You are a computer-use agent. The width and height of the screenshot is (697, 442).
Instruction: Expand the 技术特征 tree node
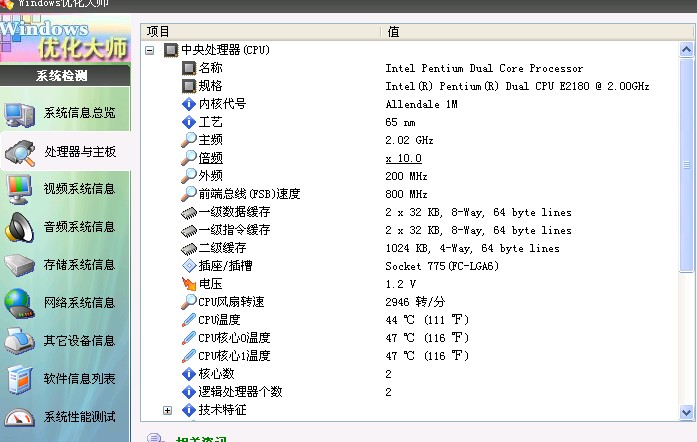click(x=168, y=410)
